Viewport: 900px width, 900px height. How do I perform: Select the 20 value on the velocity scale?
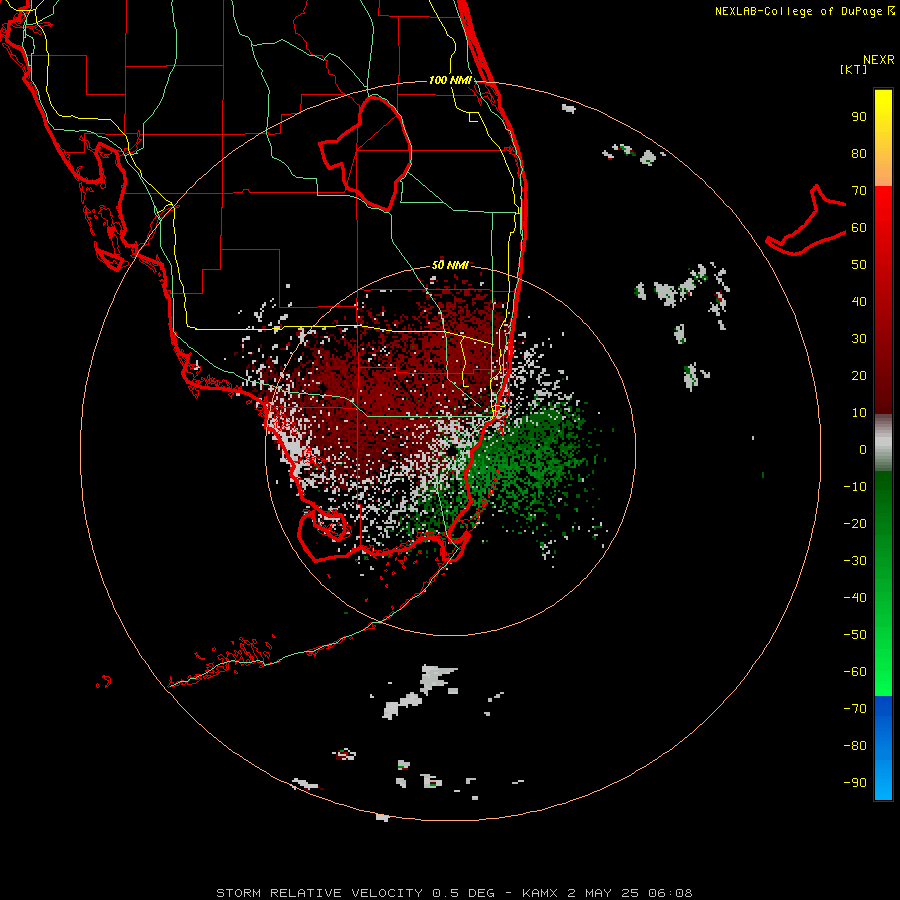(x=859, y=376)
